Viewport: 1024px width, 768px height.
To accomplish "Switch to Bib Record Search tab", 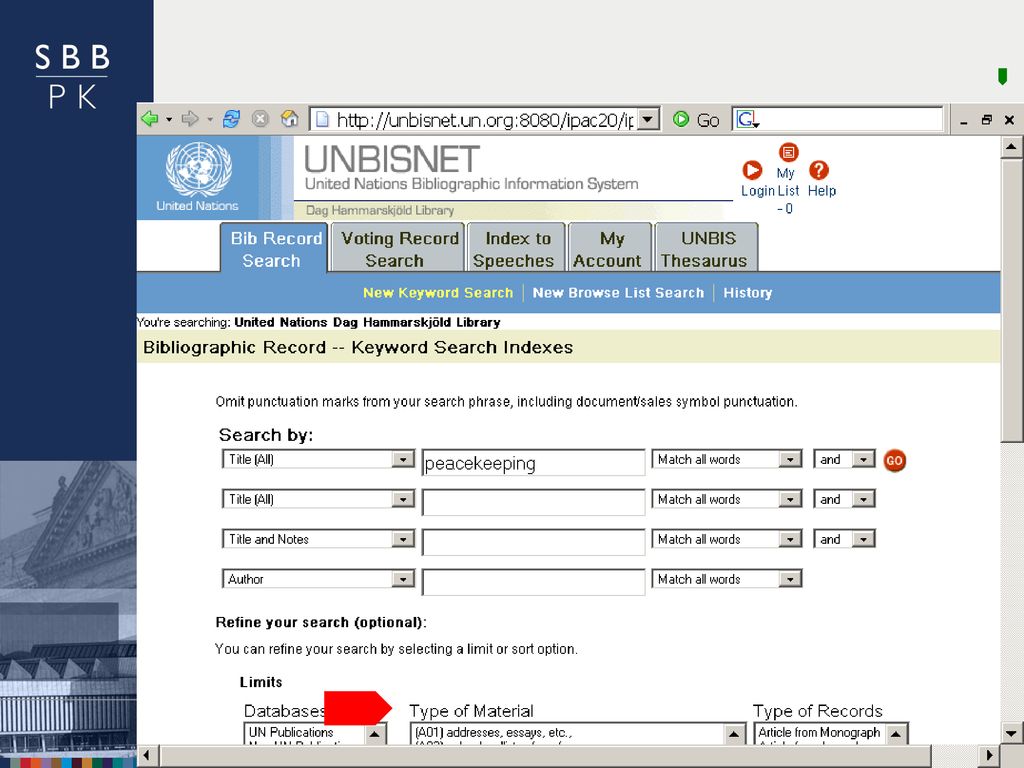I will pyautogui.click(x=274, y=248).
